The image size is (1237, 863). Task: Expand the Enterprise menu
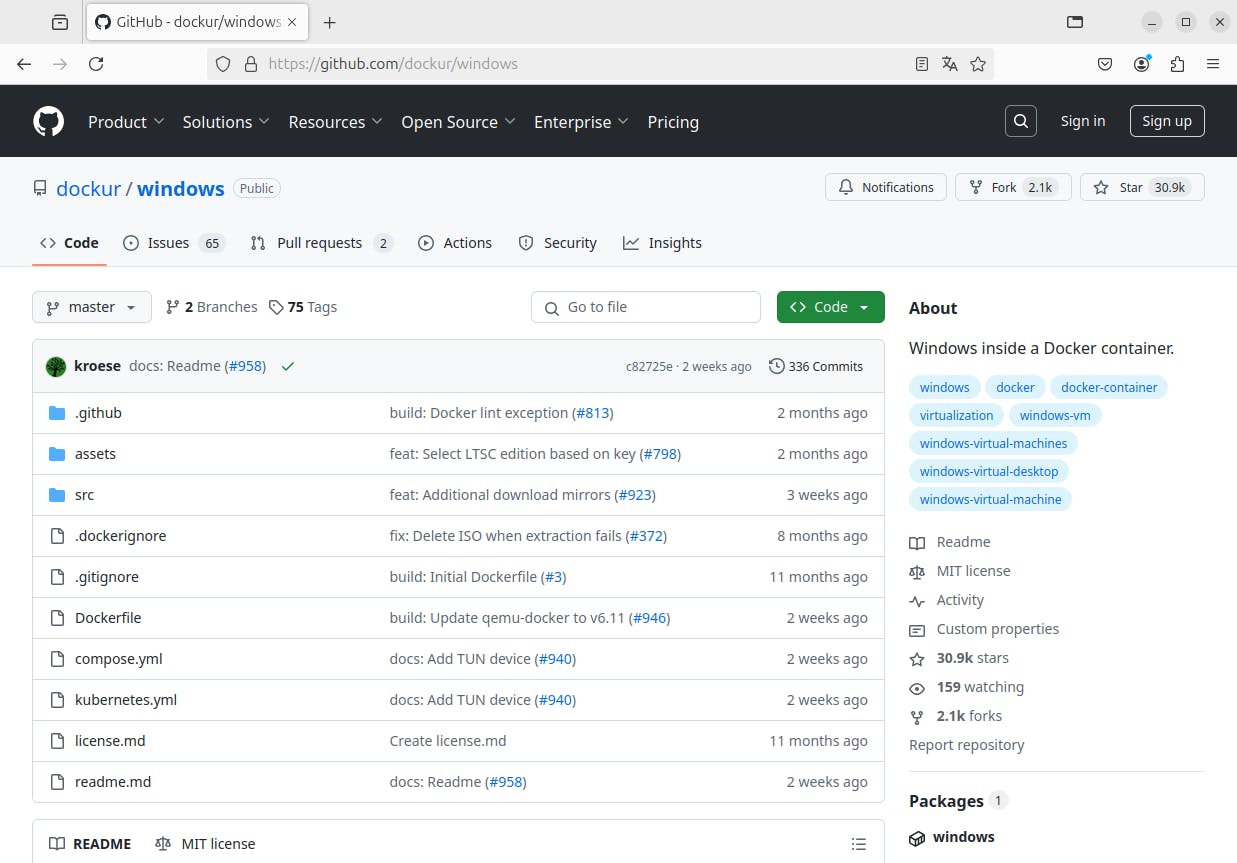(581, 121)
